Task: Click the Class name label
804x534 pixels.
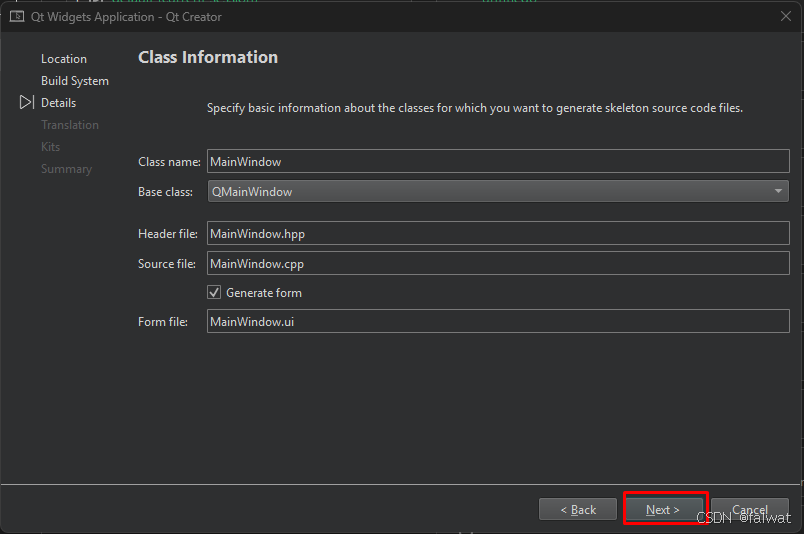Action: tap(169, 162)
